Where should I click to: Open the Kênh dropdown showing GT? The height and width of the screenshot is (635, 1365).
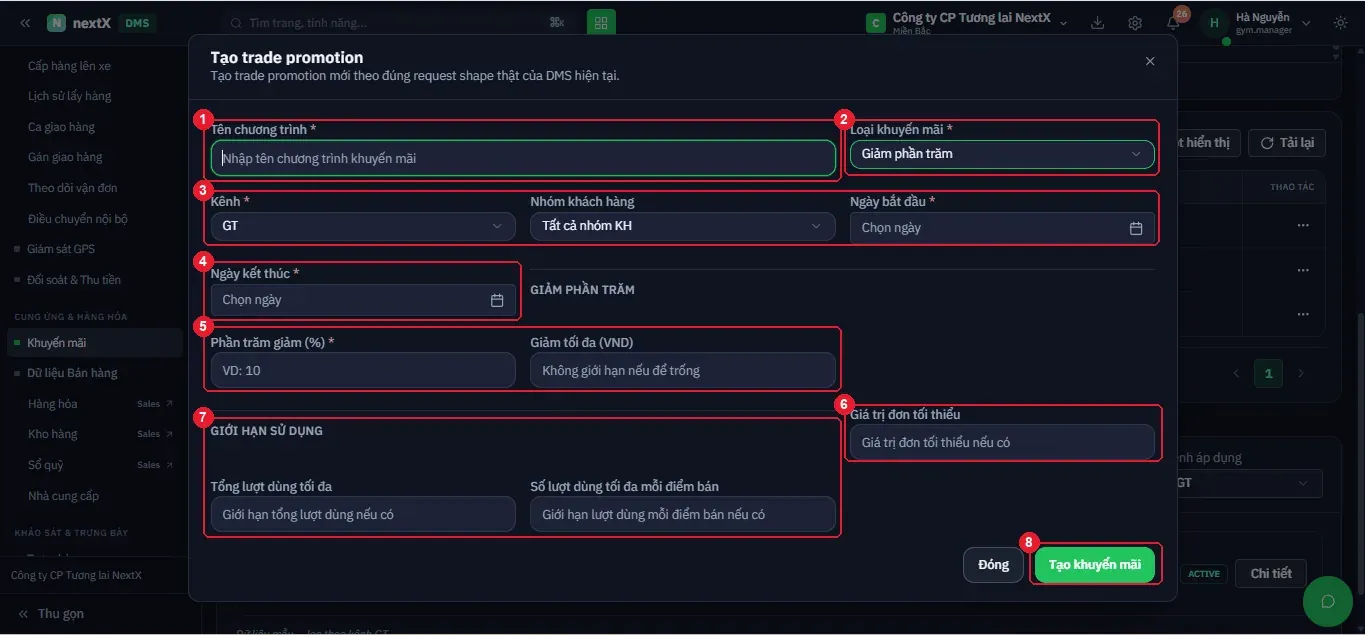pos(363,226)
